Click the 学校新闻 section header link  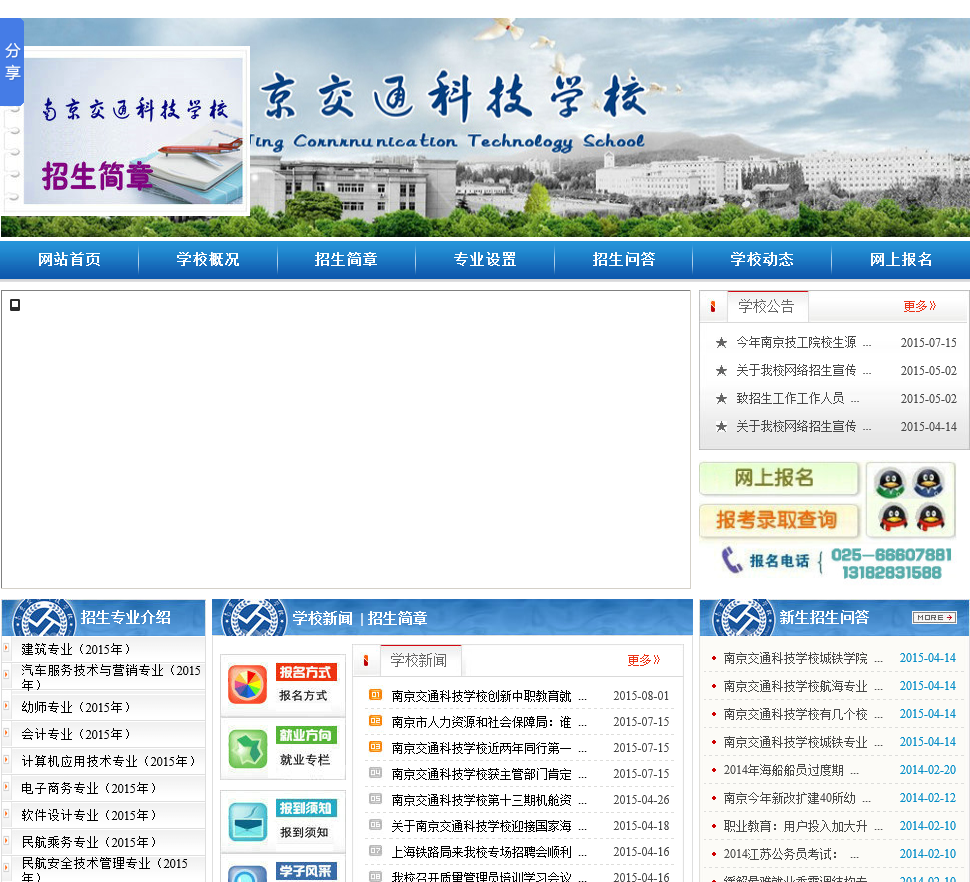pos(322,618)
